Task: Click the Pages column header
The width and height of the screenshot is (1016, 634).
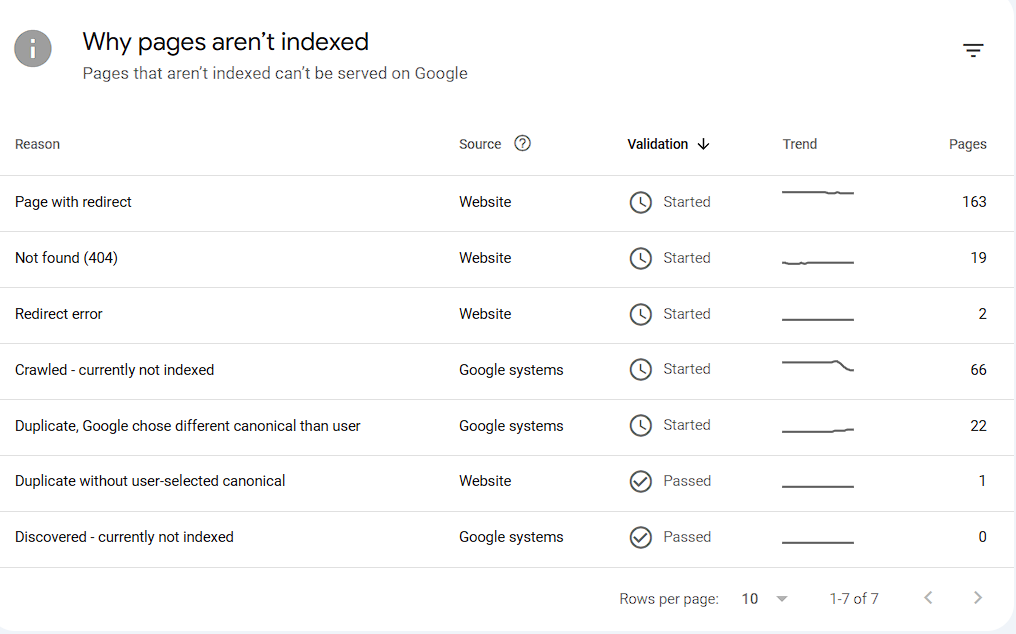Action: (x=967, y=144)
